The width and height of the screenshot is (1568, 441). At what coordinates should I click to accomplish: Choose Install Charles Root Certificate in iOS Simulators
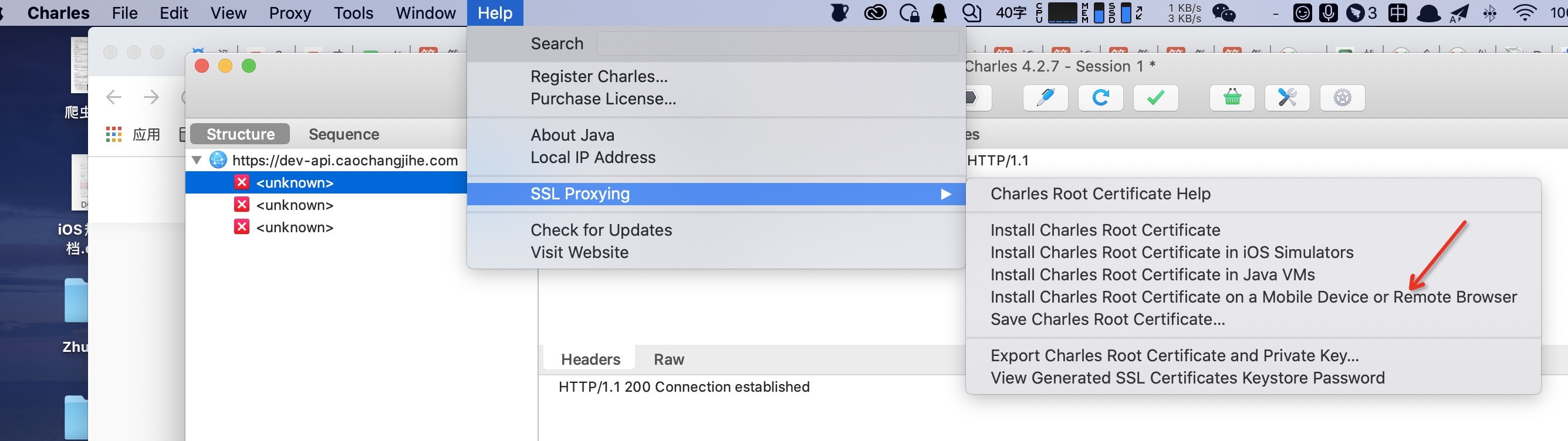pos(1253,252)
